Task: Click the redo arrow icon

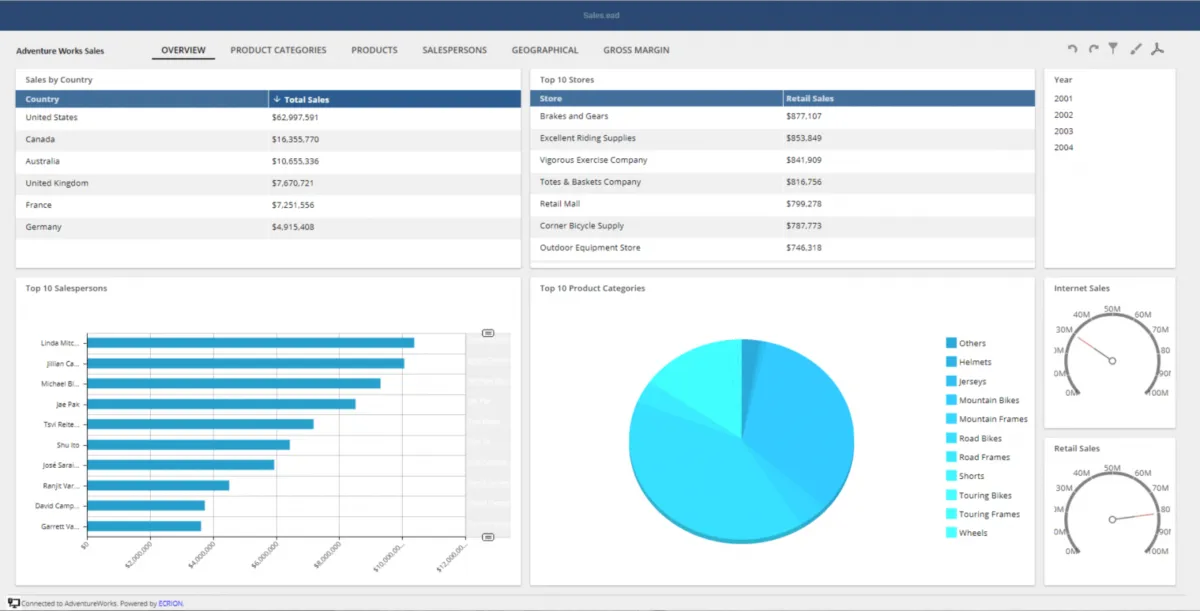Action: pyautogui.click(x=1093, y=49)
